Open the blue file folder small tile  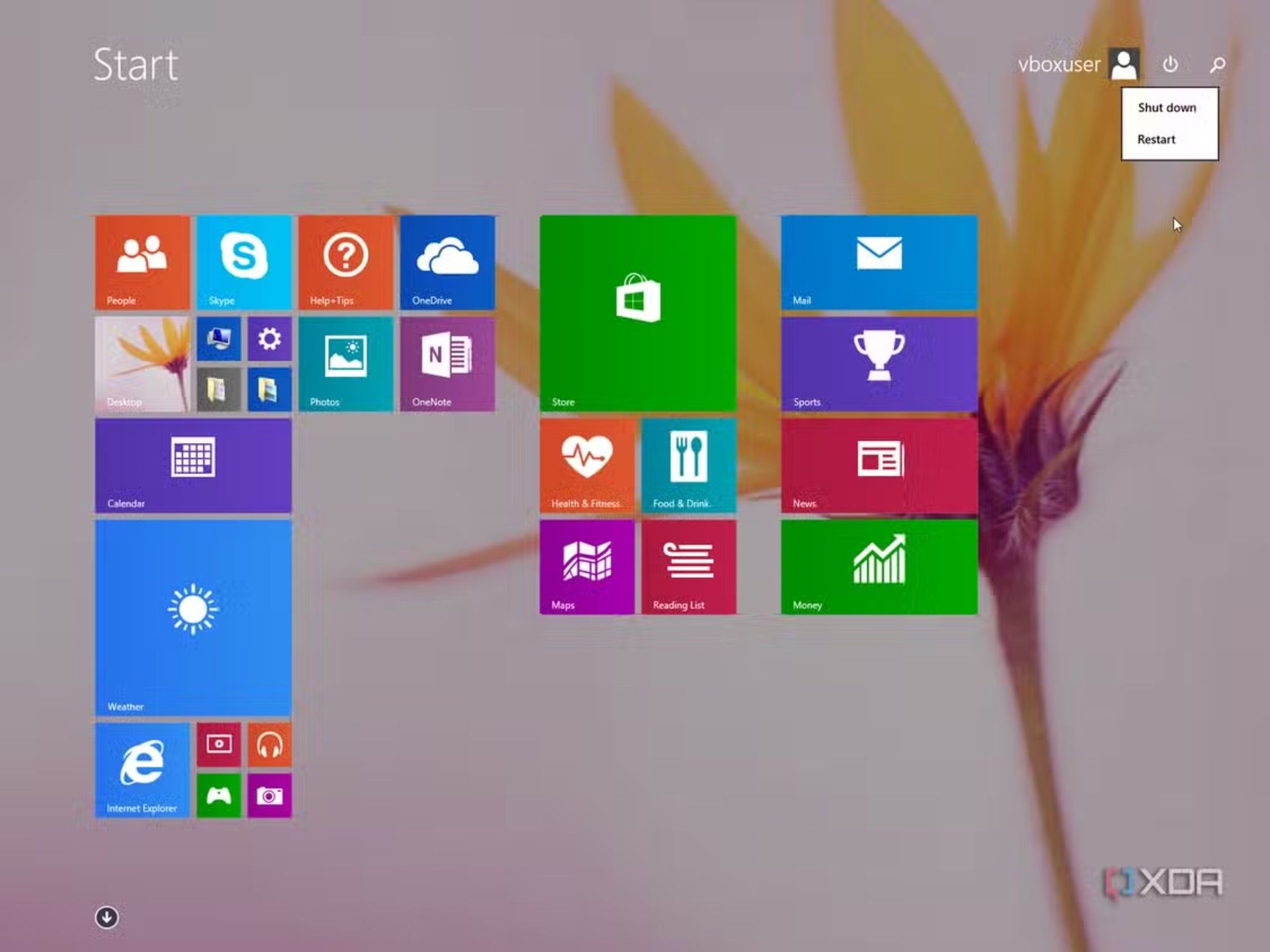coord(269,389)
